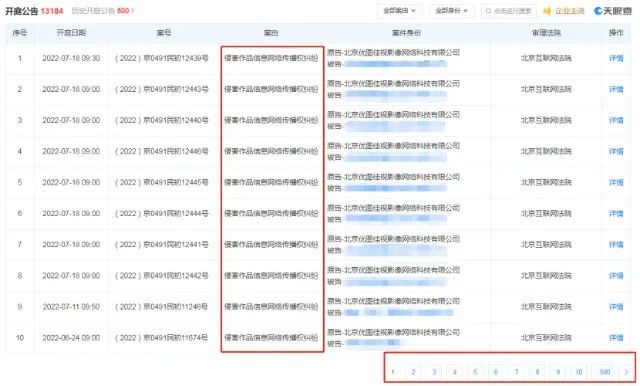This screenshot has width=640, height=386.
Task: Open 详情 for case 京0491民初12445号
Action: (x=616, y=182)
